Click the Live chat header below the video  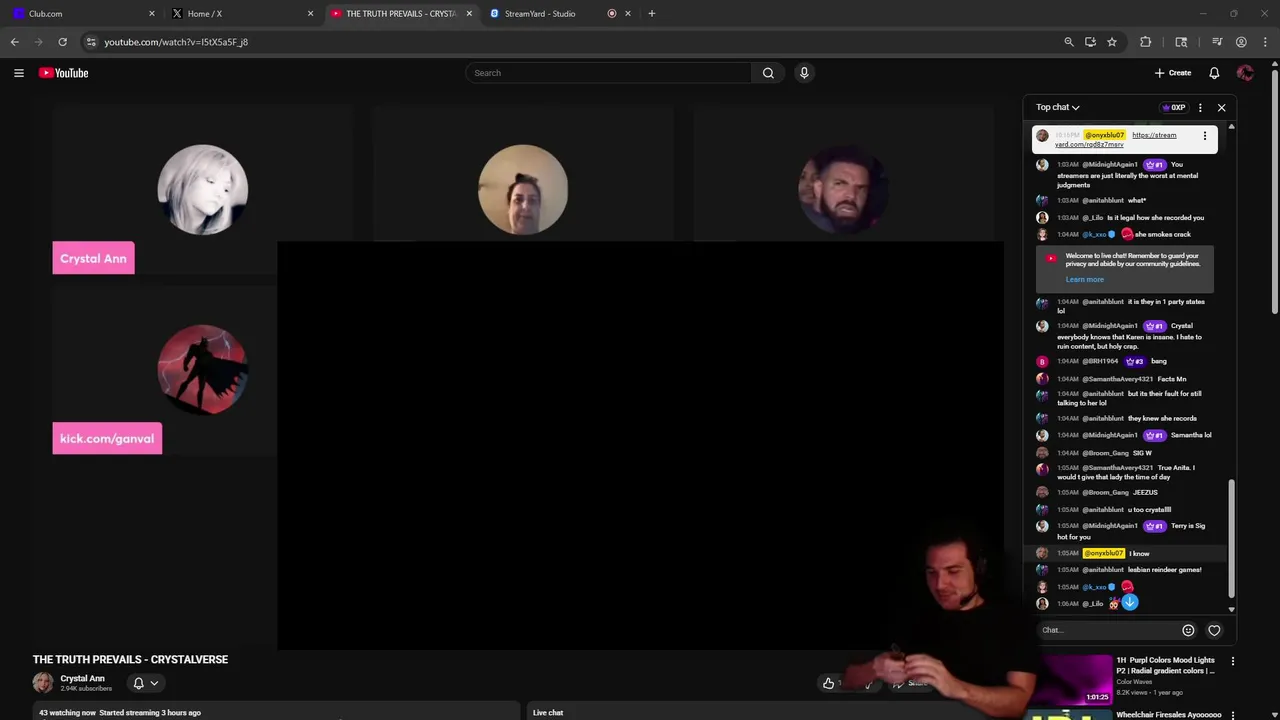(548, 713)
